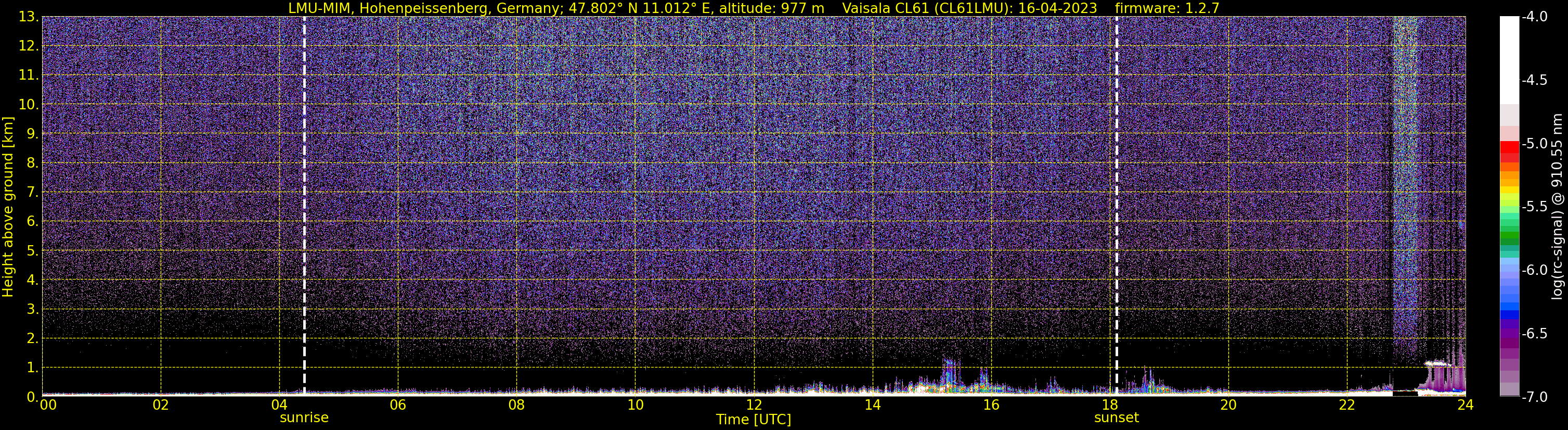Click the time axis tick '20'
1568x430 pixels.
(x=1228, y=405)
